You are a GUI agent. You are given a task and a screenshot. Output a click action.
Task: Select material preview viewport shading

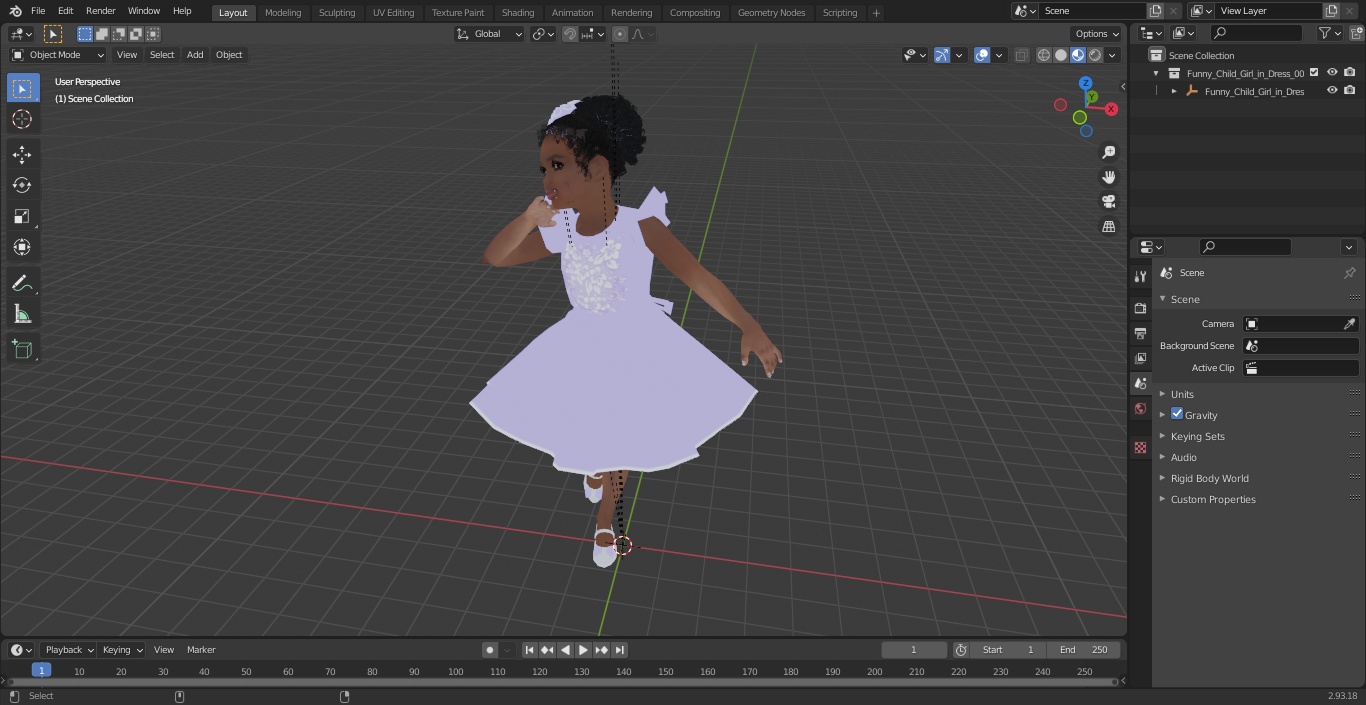coord(1078,55)
